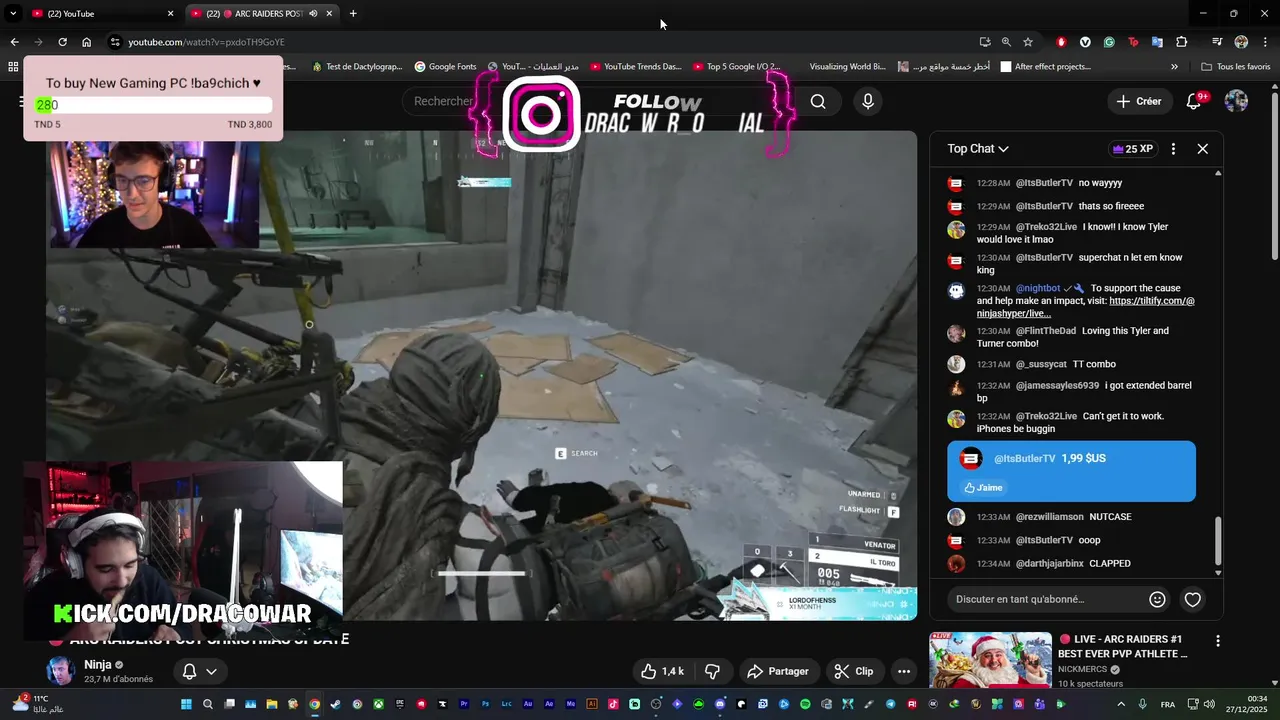Expand the hidden bookmarks overflow chevron
Viewport: 1280px width, 720px height.
coord(1174,67)
